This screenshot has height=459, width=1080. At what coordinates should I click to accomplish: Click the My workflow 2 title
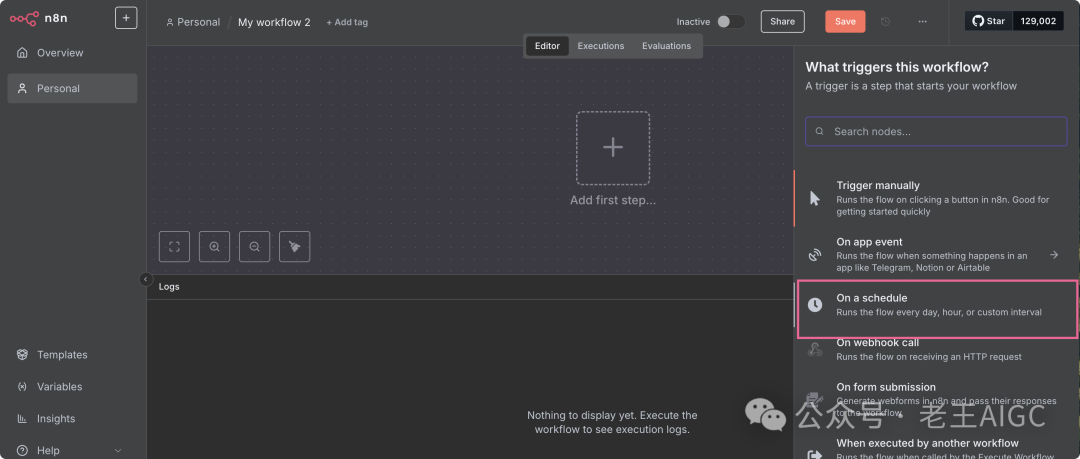[274, 22]
